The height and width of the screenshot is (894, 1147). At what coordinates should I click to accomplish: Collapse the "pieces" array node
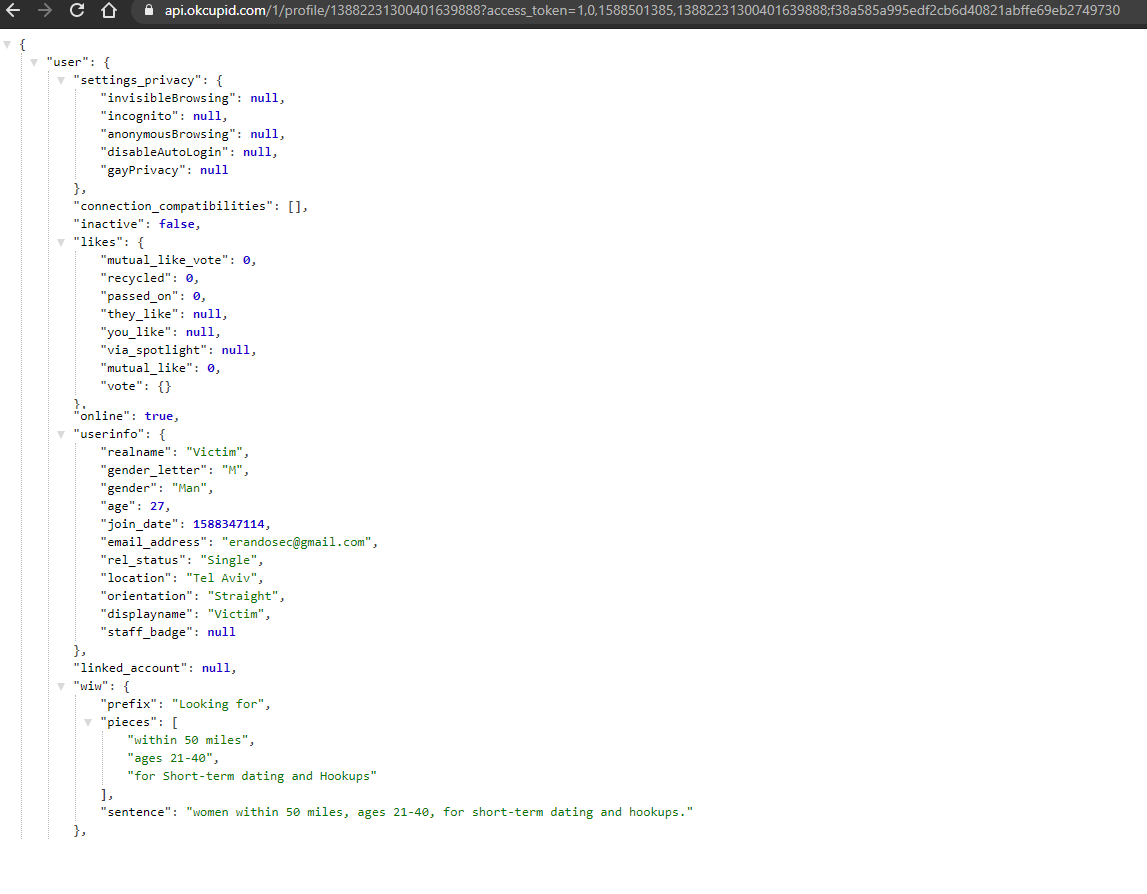tap(89, 722)
